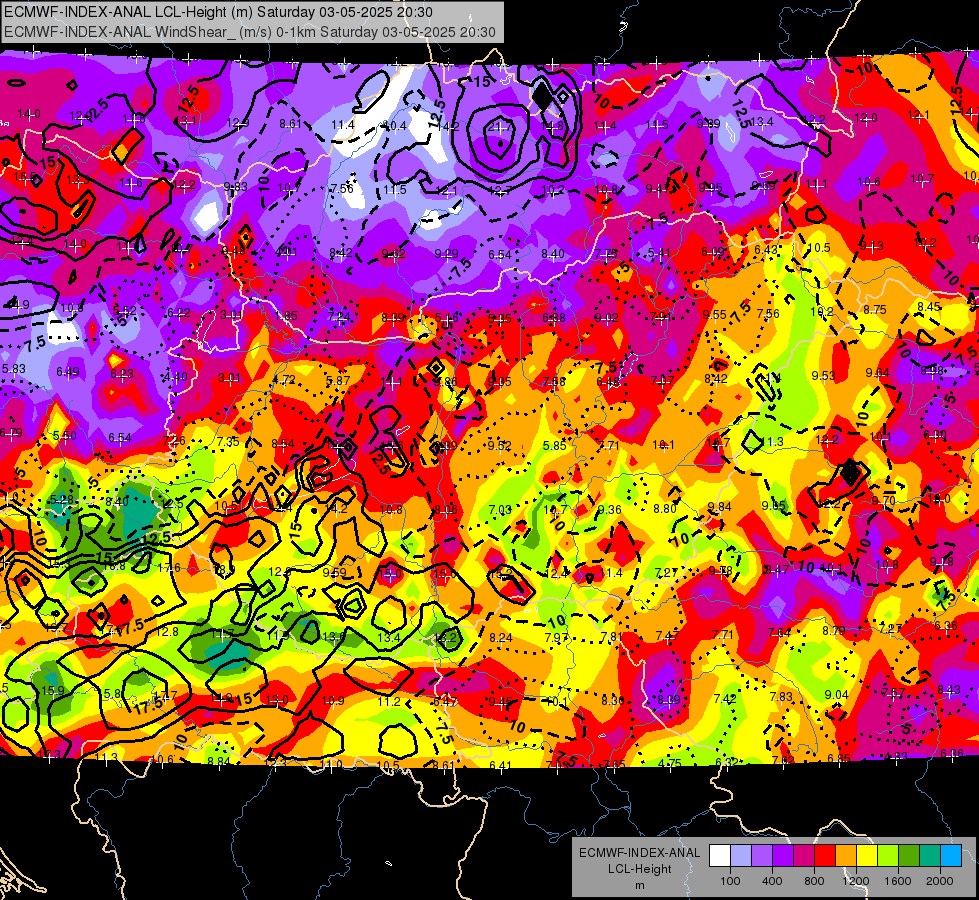Click the 9.84 shear value
979x900 pixels.
click(x=719, y=507)
